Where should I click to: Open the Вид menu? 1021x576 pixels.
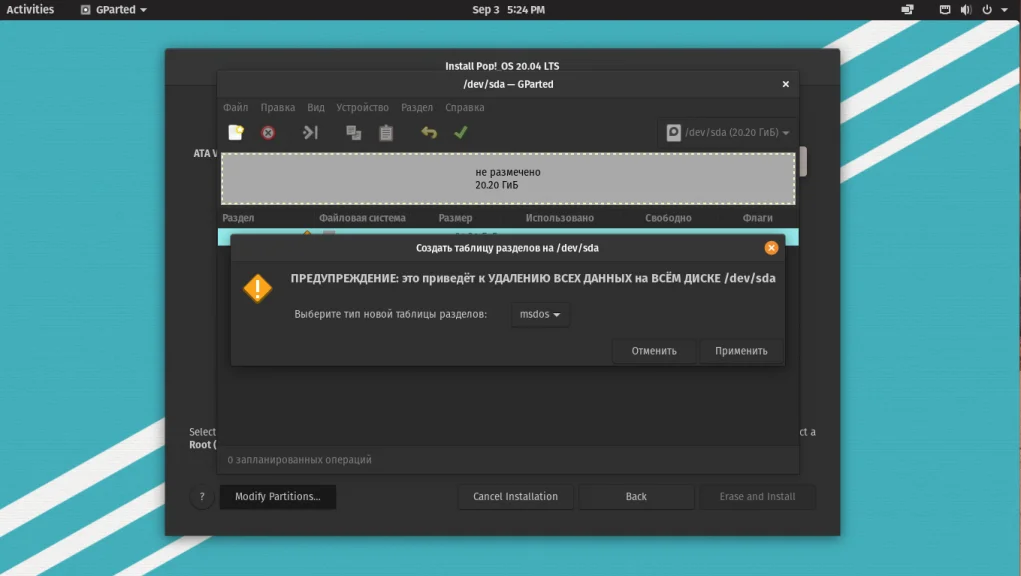click(x=316, y=107)
